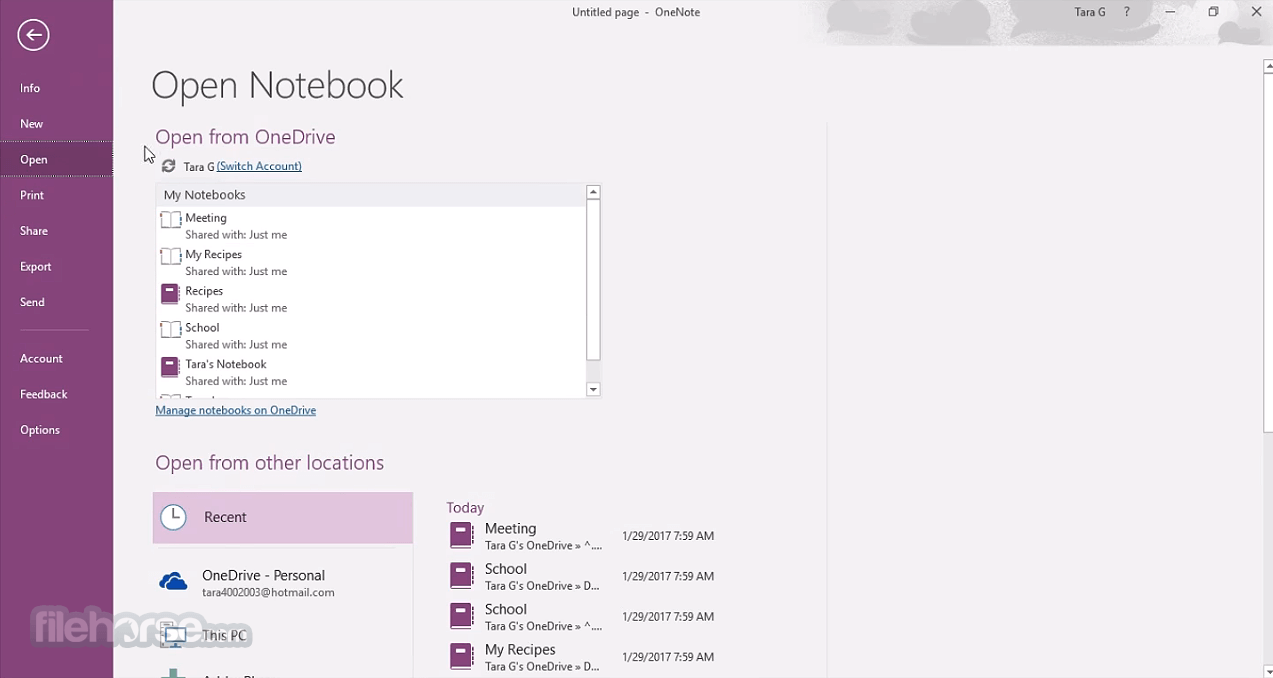The height and width of the screenshot is (678, 1273).
Task: Select the purple Recipes notebook icon
Action: [x=170, y=293]
